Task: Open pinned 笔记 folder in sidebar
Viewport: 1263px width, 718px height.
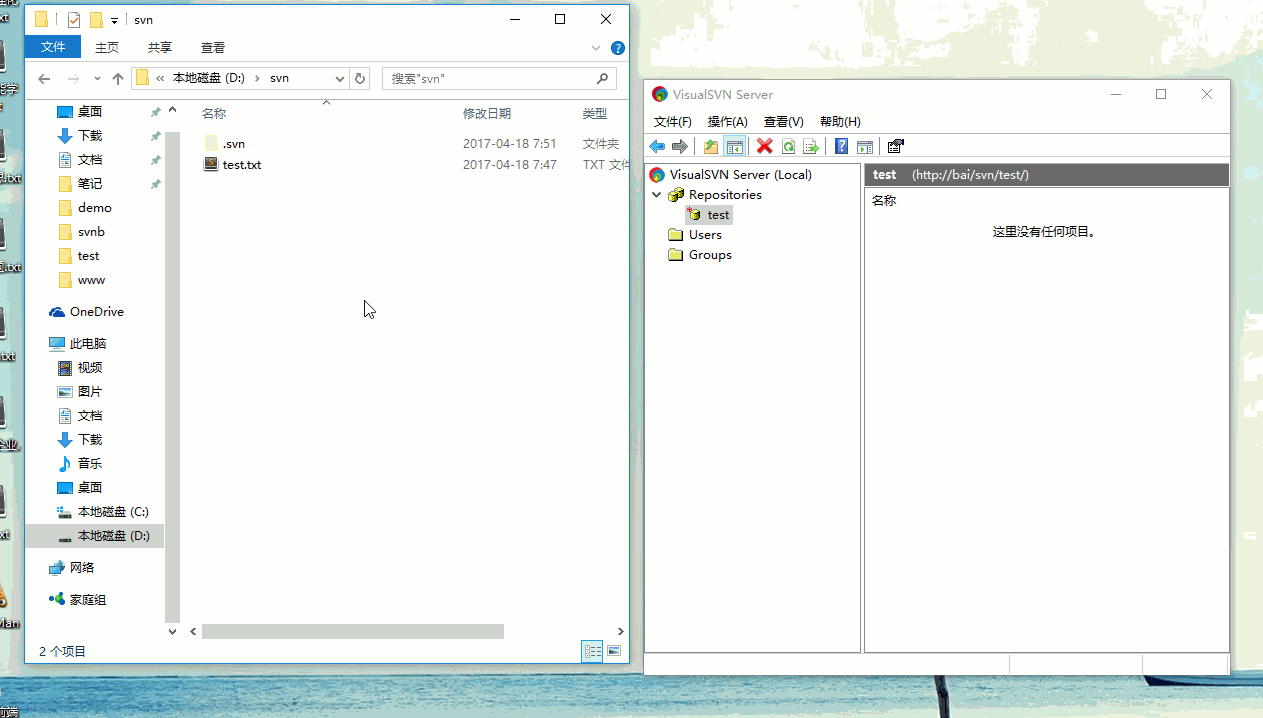Action: click(90, 184)
